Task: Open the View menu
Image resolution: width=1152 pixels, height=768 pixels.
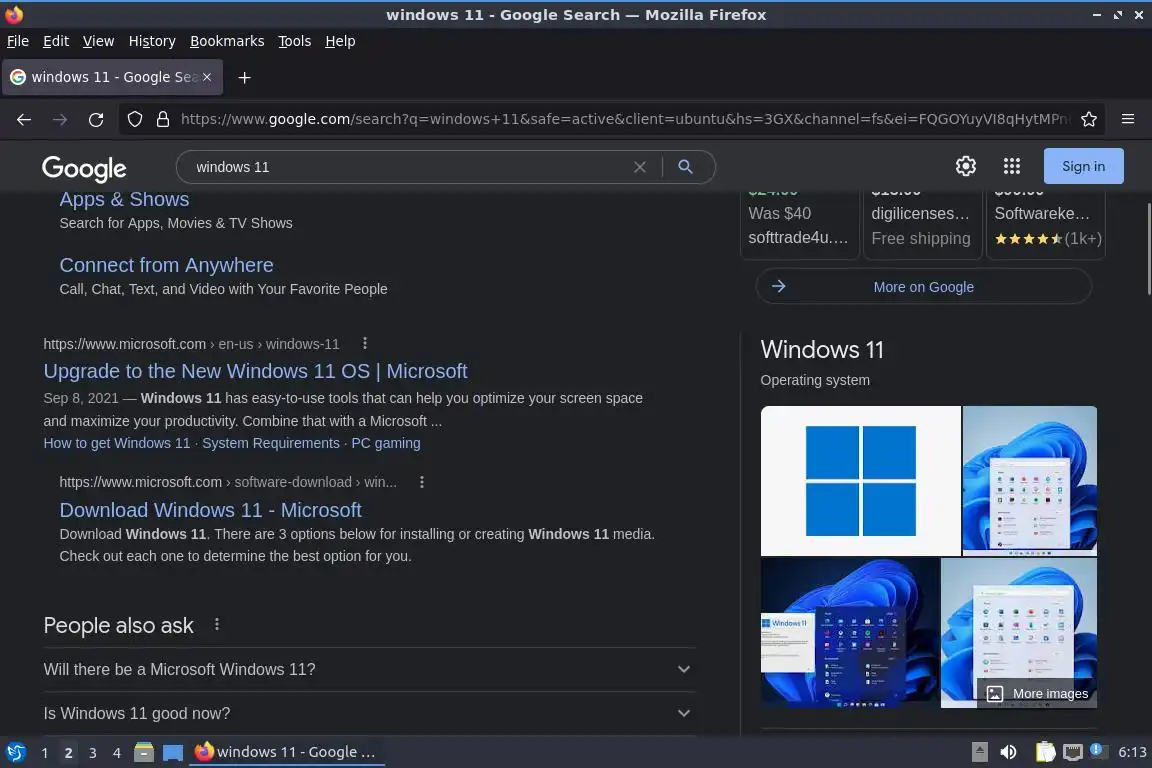Action: 98,41
